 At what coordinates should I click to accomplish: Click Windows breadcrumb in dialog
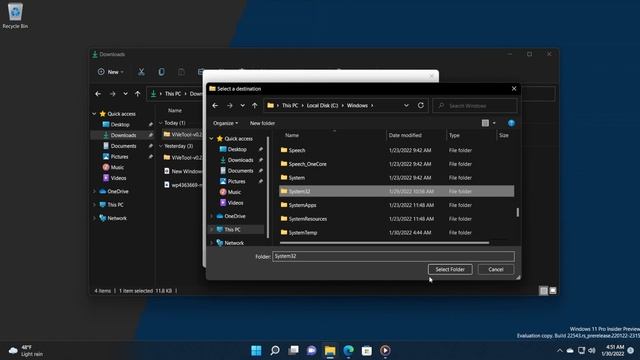tap(357, 106)
